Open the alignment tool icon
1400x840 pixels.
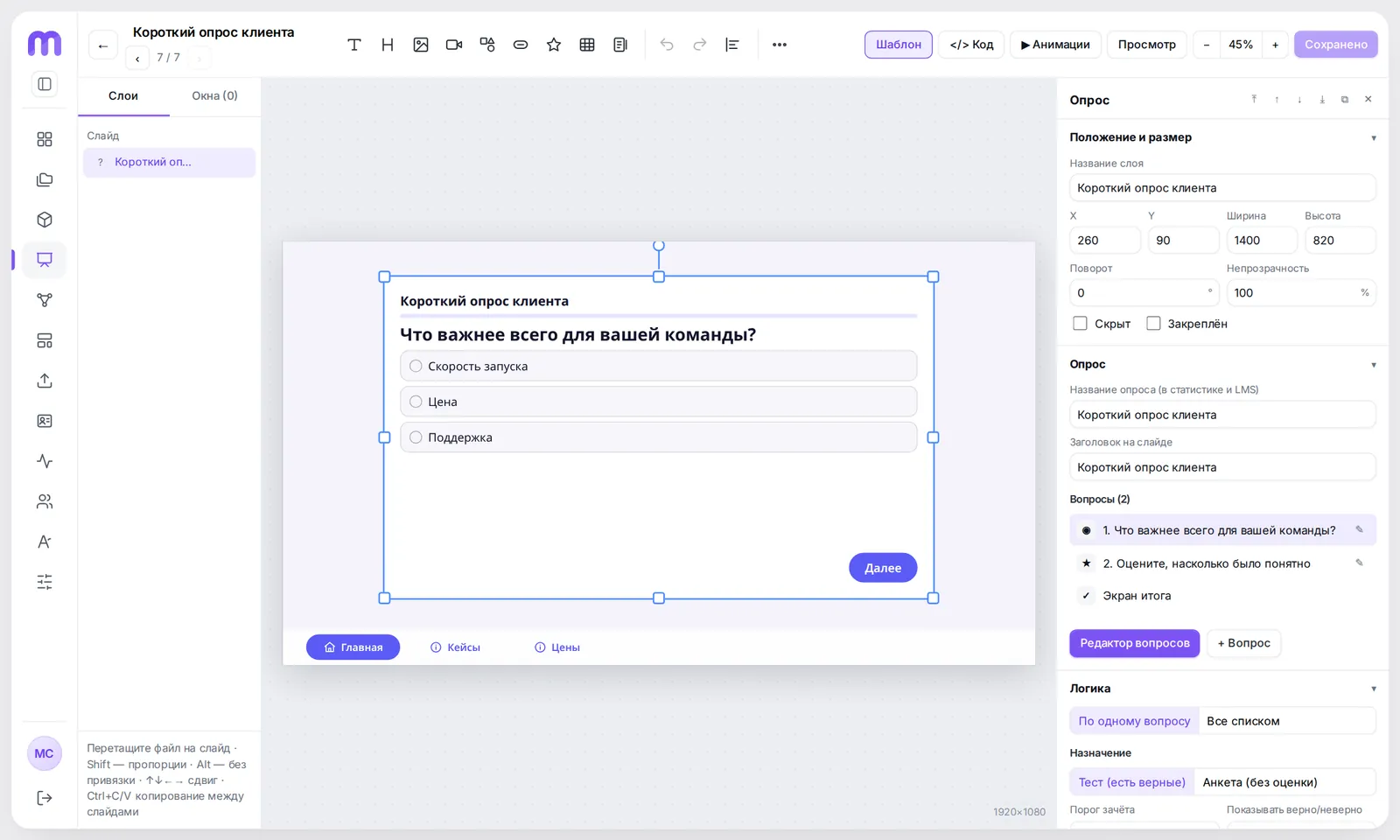click(x=733, y=45)
